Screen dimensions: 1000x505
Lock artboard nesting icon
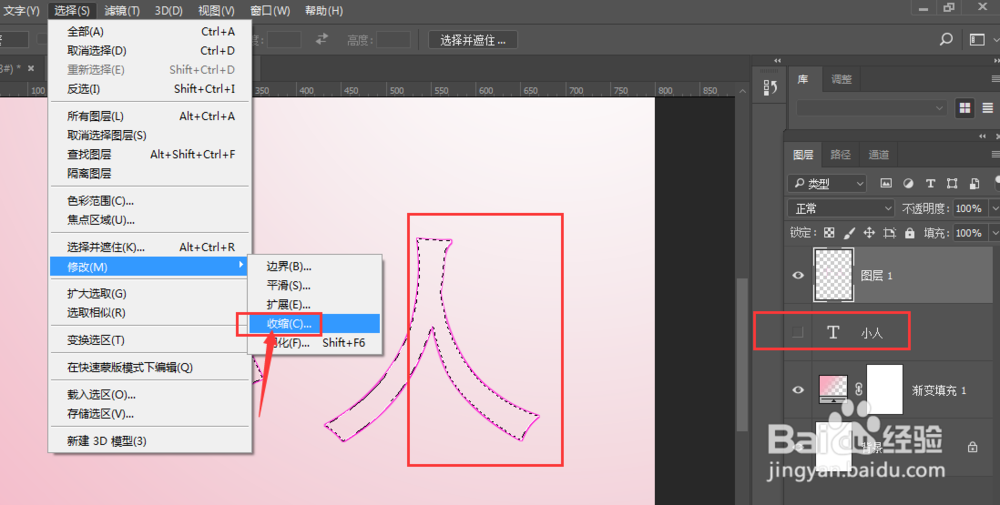(x=890, y=233)
